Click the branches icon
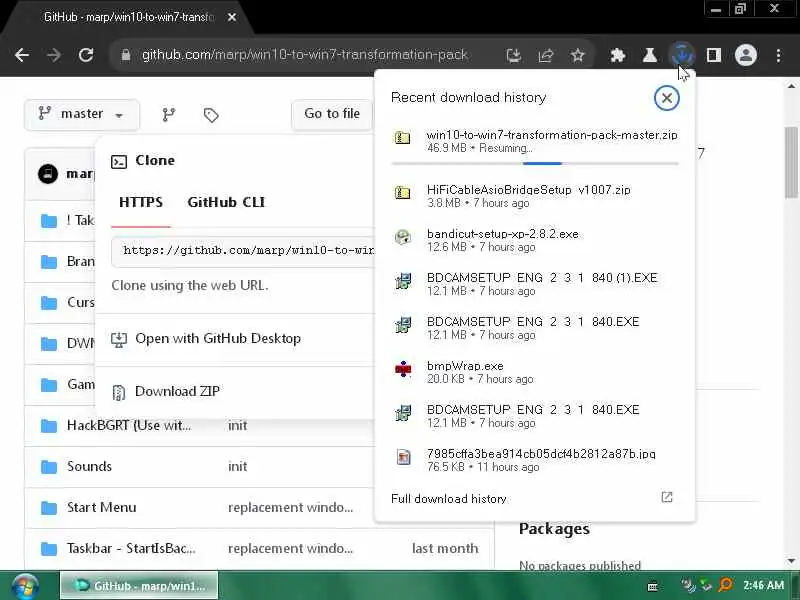 coord(168,115)
